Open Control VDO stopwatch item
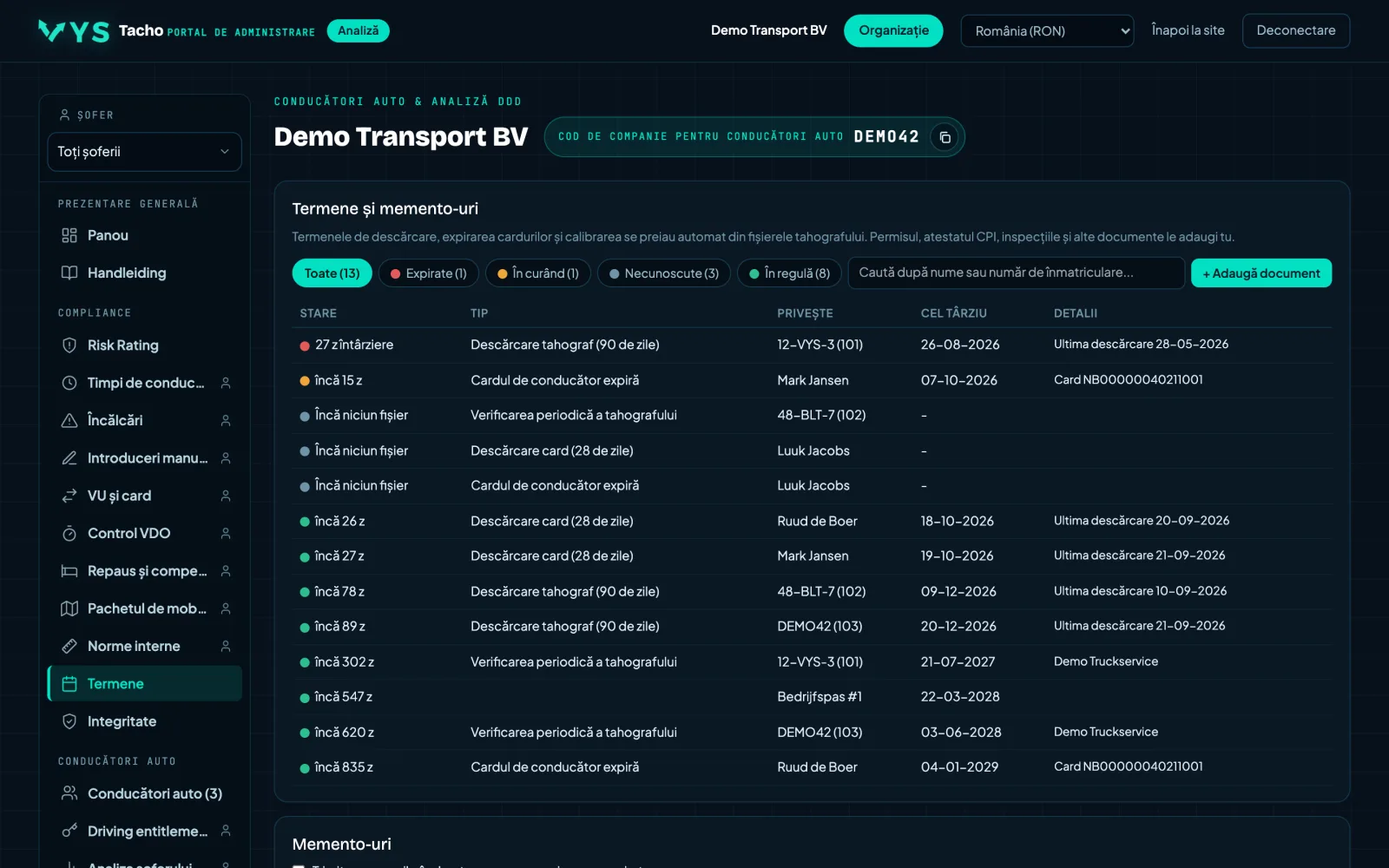 144,533
